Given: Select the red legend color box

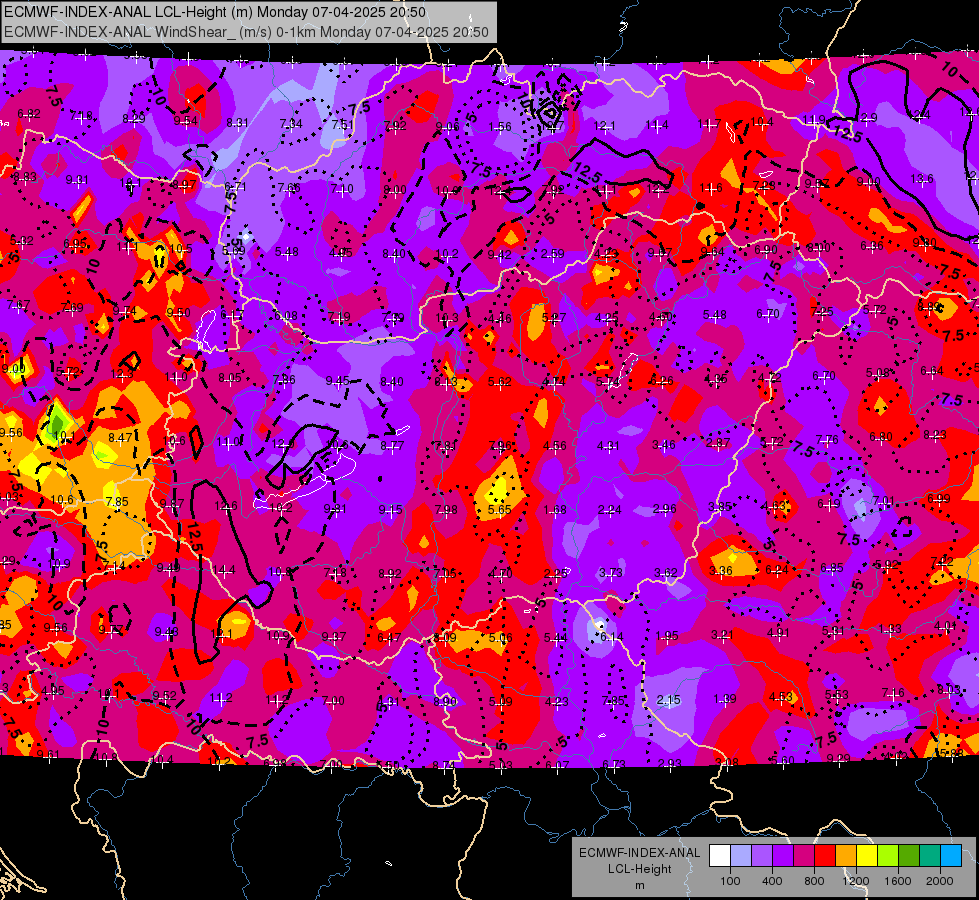Looking at the screenshot, I should pyautogui.click(x=825, y=856).
